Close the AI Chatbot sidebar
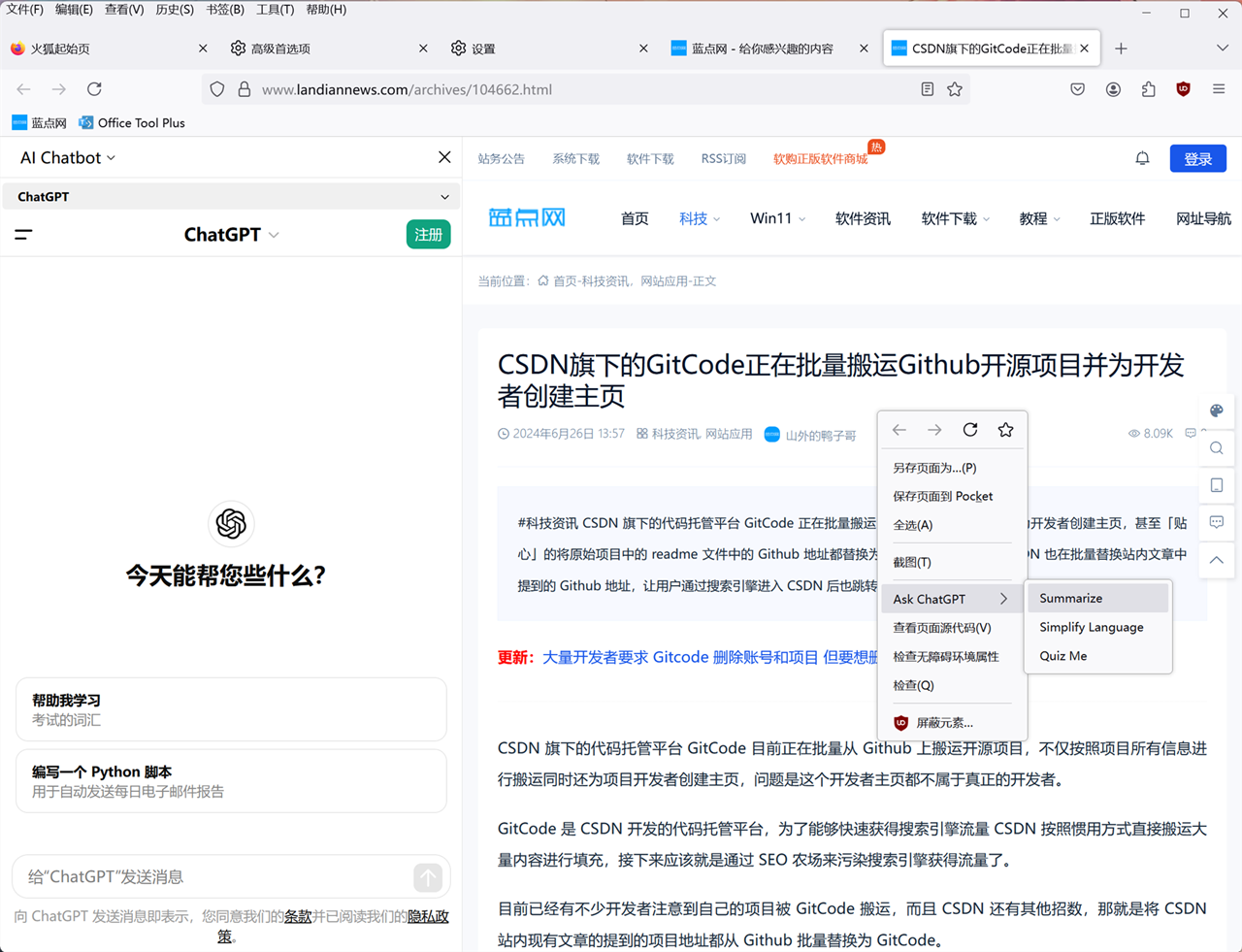1242x952 pixels. click(444, 157)
